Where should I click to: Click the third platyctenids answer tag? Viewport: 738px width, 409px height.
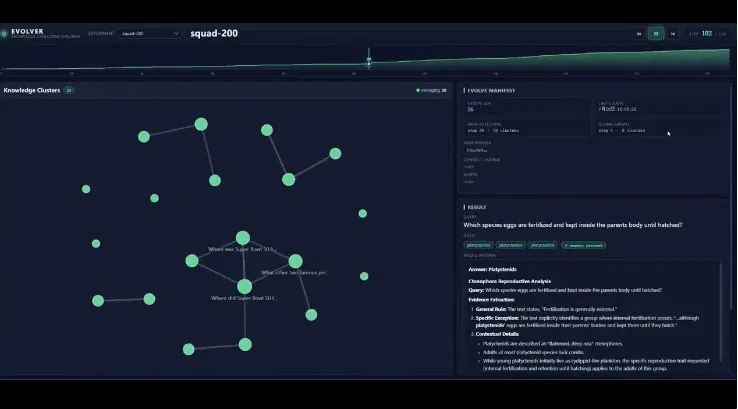[542, 245]
